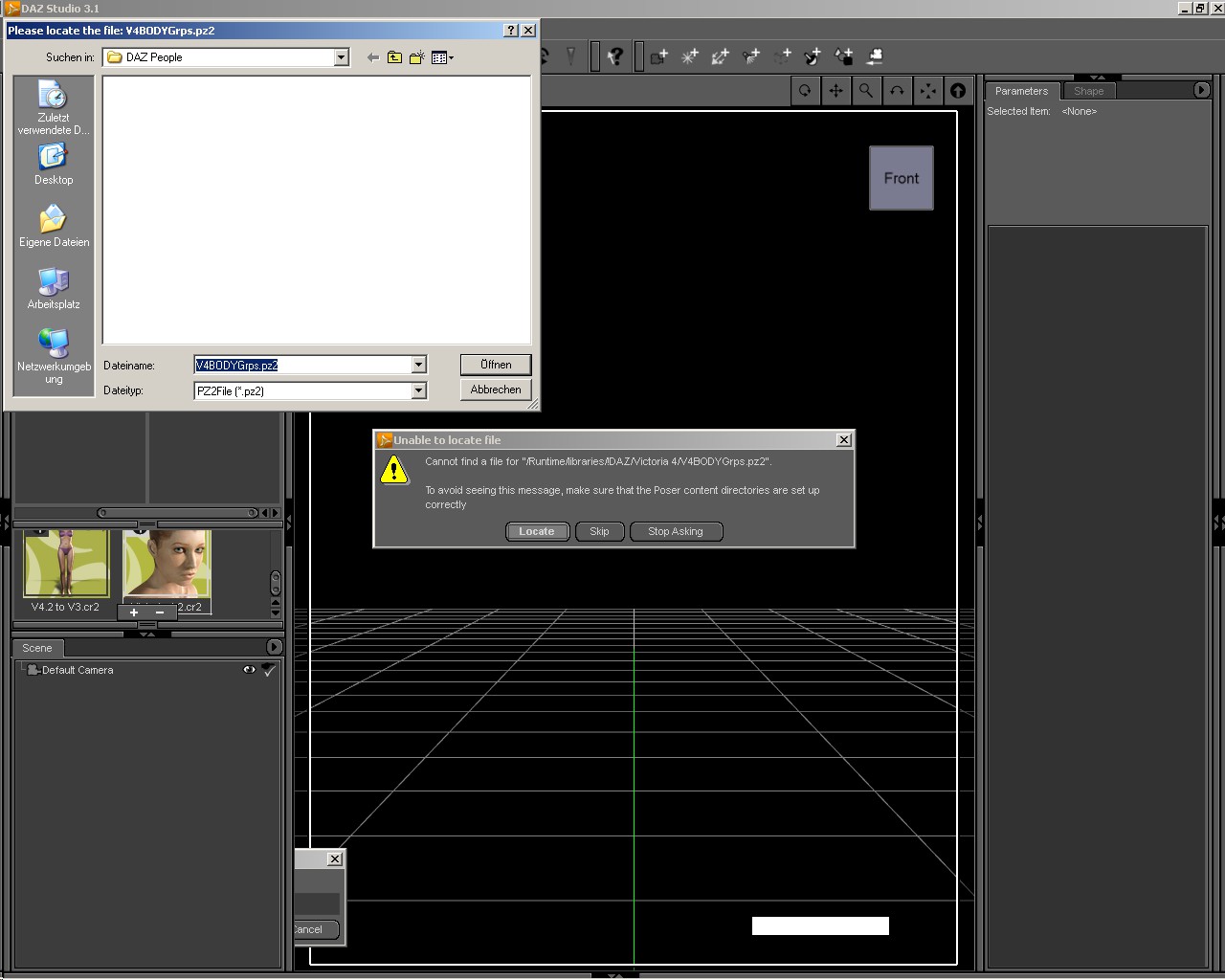
Task: Open the Parameters pane options arrow
Action: coord(1202,90)
